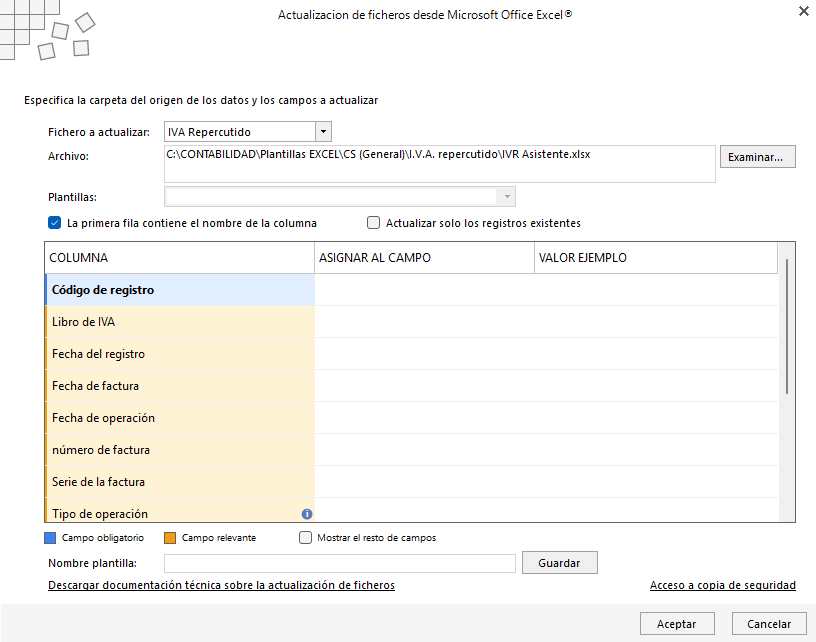The width and height of the screenshot is (816, 642).
Task: Click the 'VALOR EJEMPLO' column header
Action: click(x=656, y=258)
